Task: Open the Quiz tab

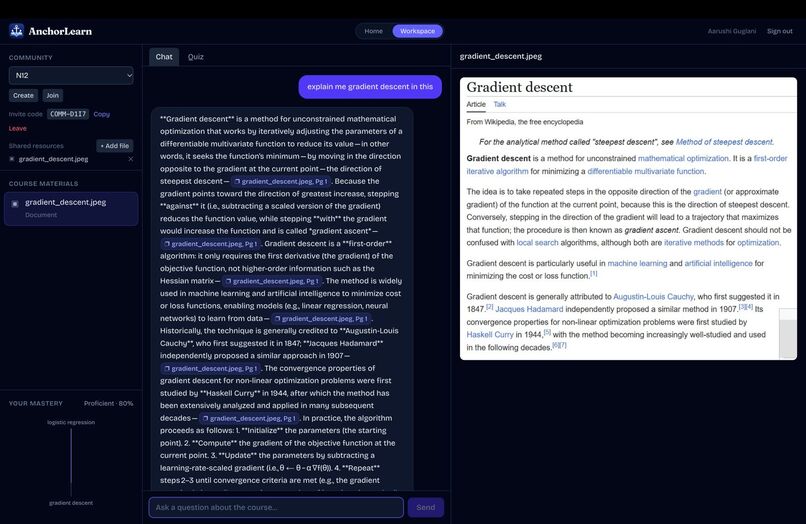Action: (x=195, y=57)
